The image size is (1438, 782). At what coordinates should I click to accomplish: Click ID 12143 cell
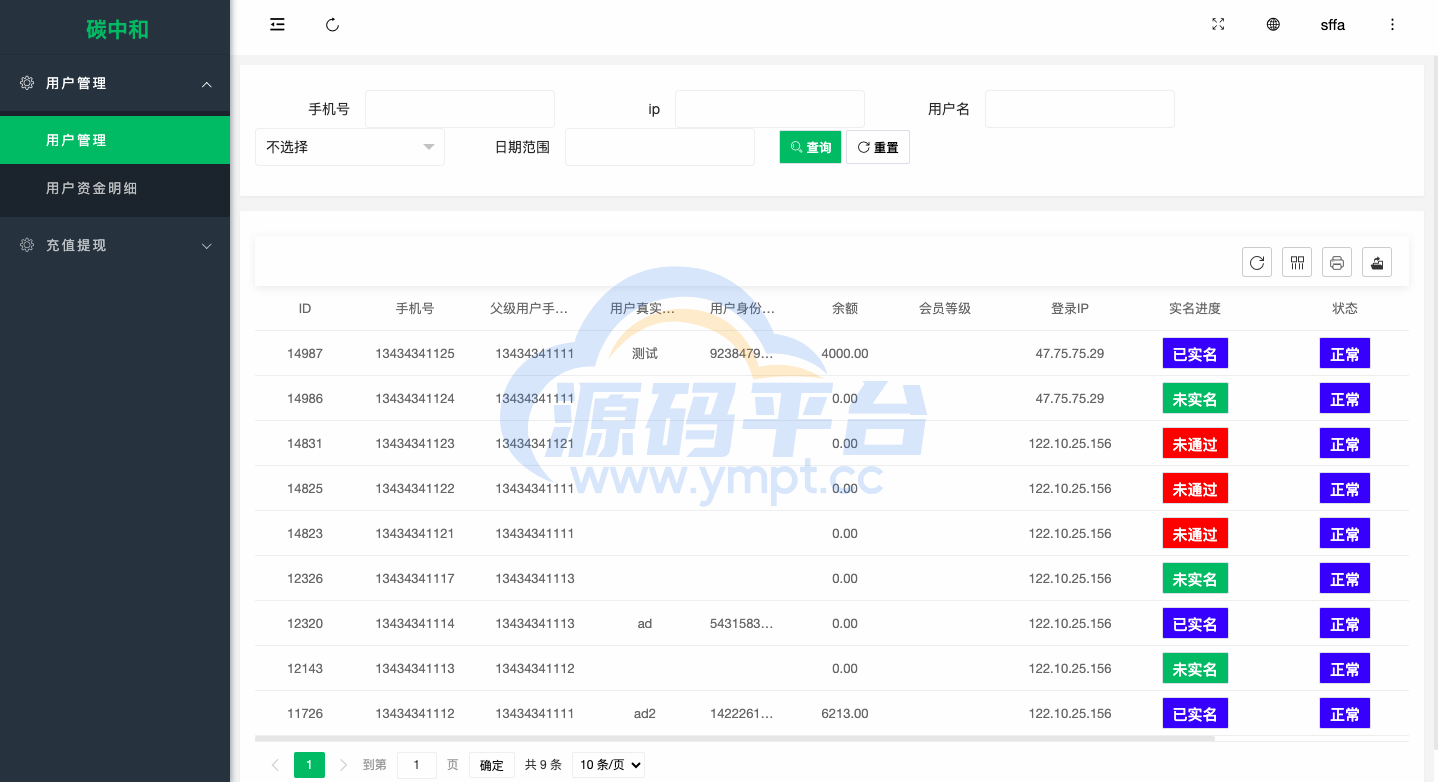305,668
